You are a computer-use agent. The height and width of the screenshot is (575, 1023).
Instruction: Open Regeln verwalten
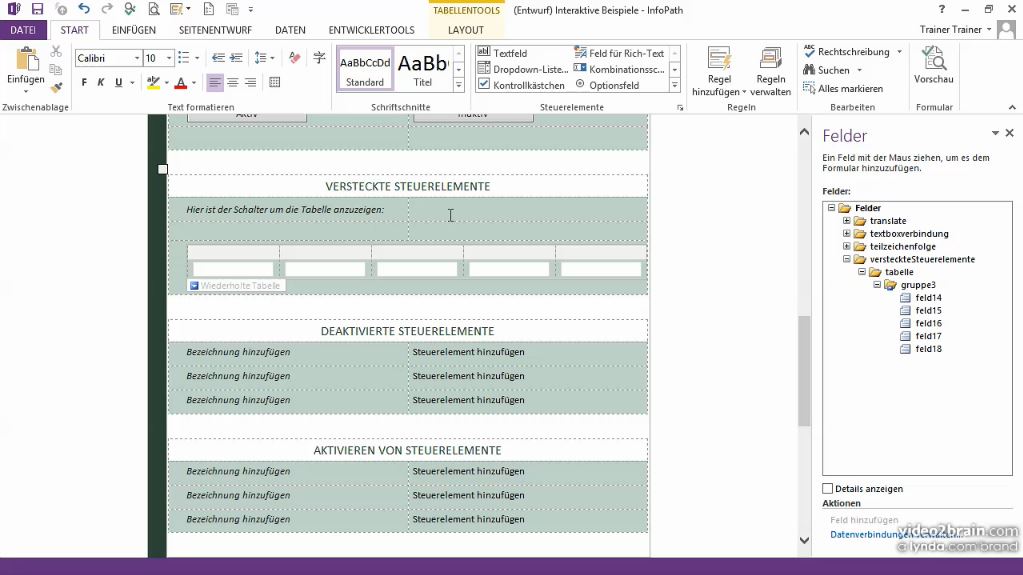[771, 72]
